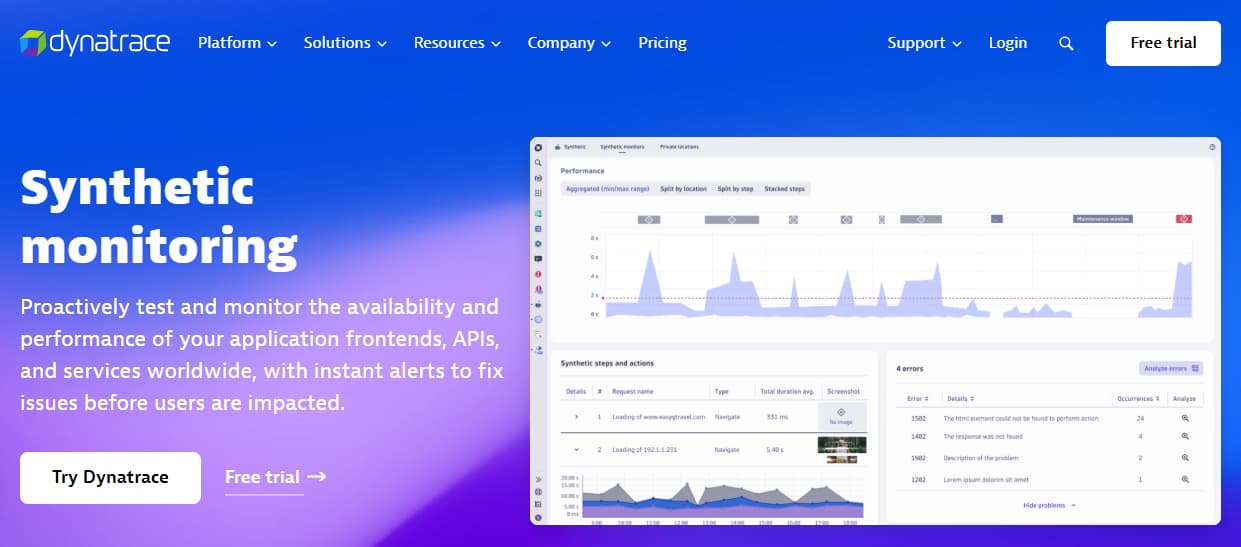
Task: Click the 'Lorem ipsum dolorim sit amet' detail
Action: (x=986, y=479)
